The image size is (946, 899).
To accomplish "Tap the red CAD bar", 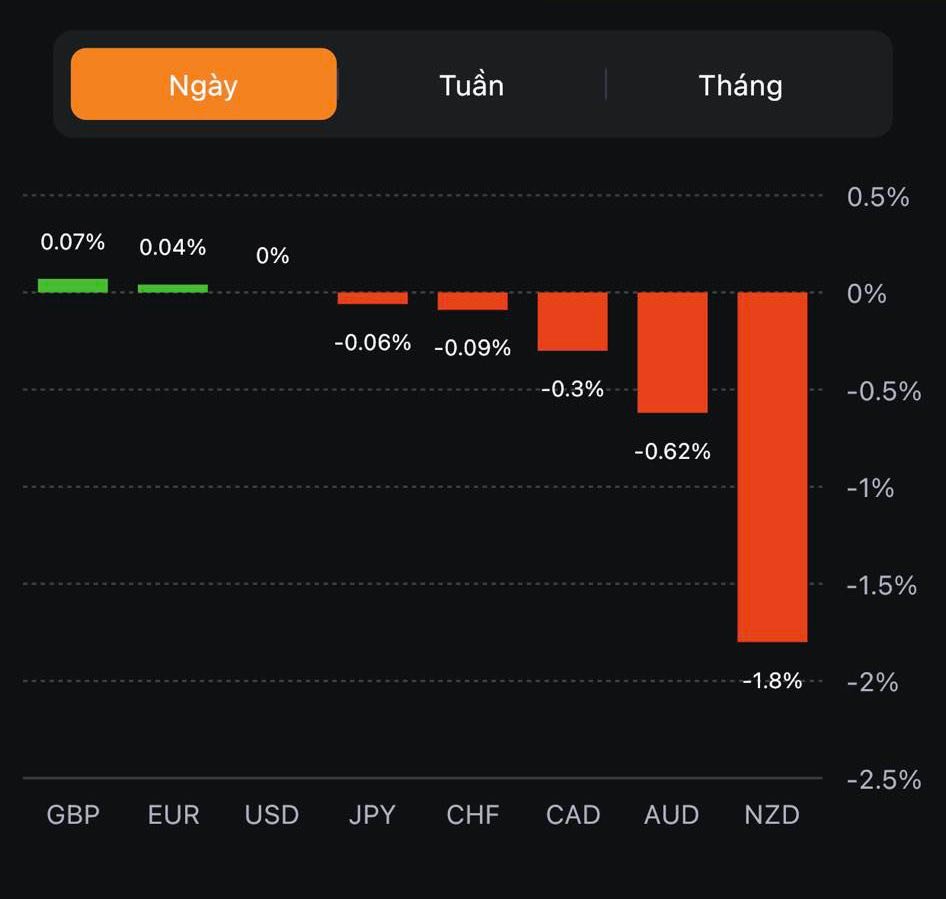I will [572, 321].
